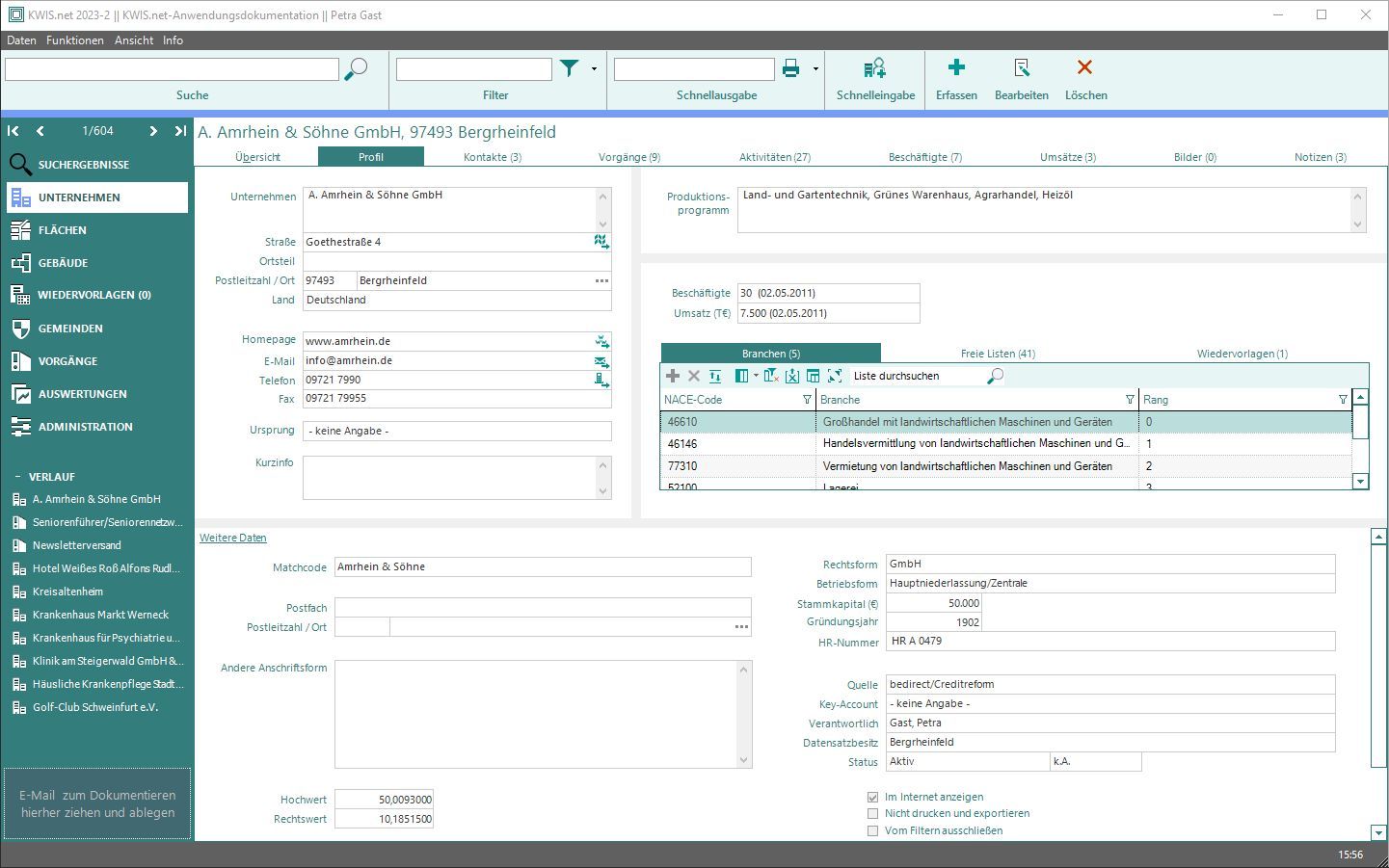Open Rang column filter

pos(1343,400)
